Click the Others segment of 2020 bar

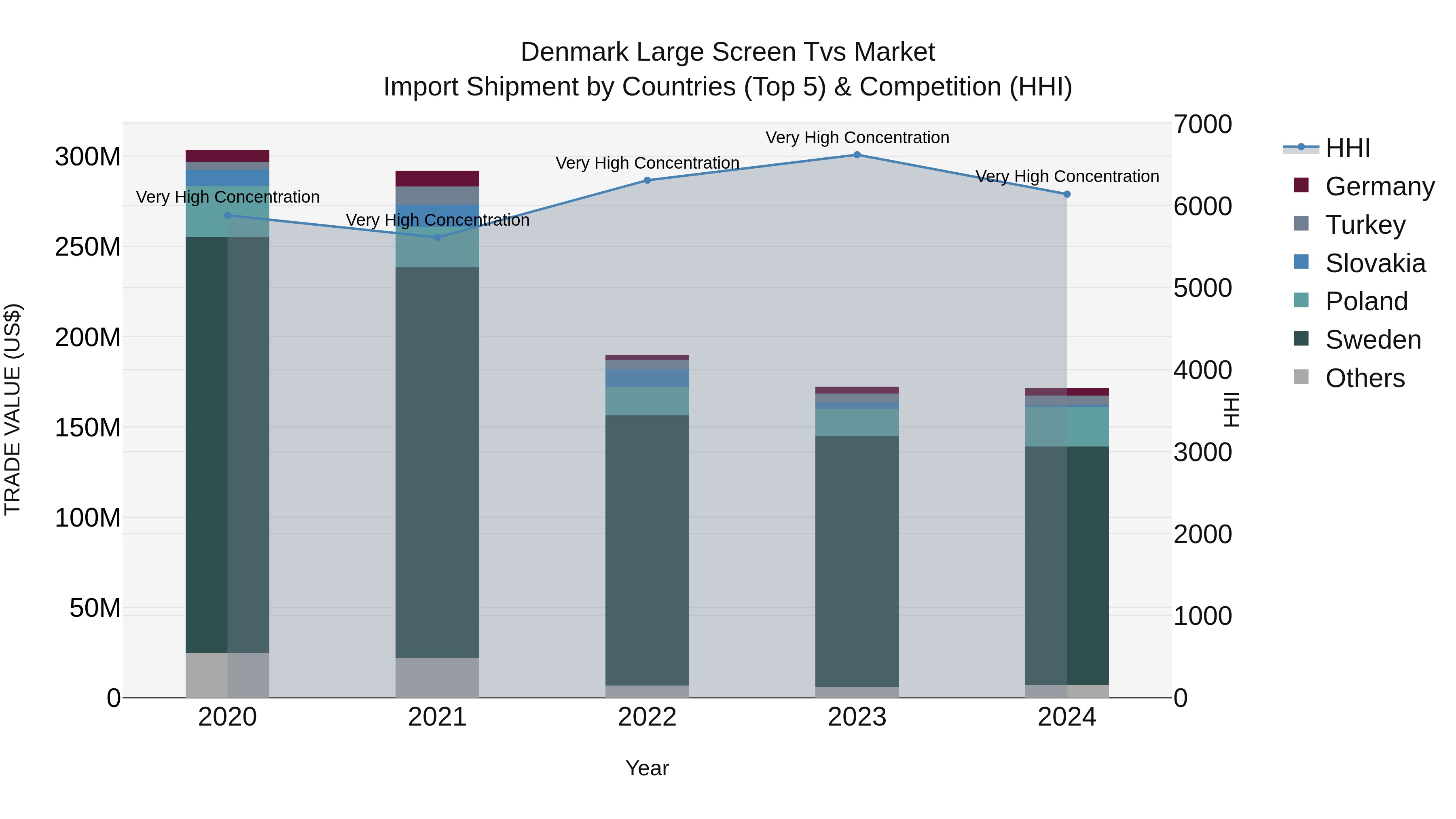[228, 675]
